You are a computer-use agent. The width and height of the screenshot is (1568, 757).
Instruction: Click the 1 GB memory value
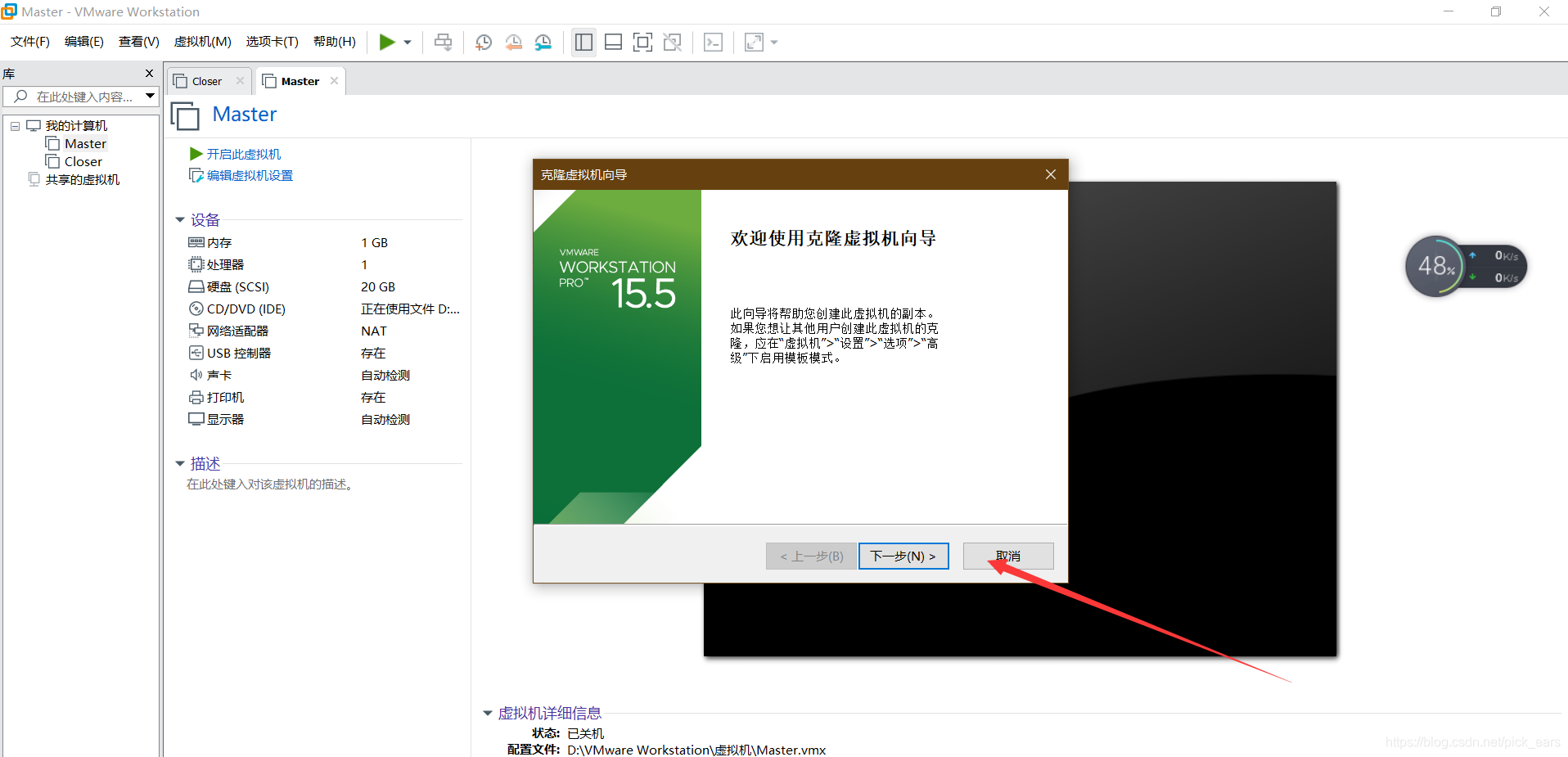click(375, 242)
